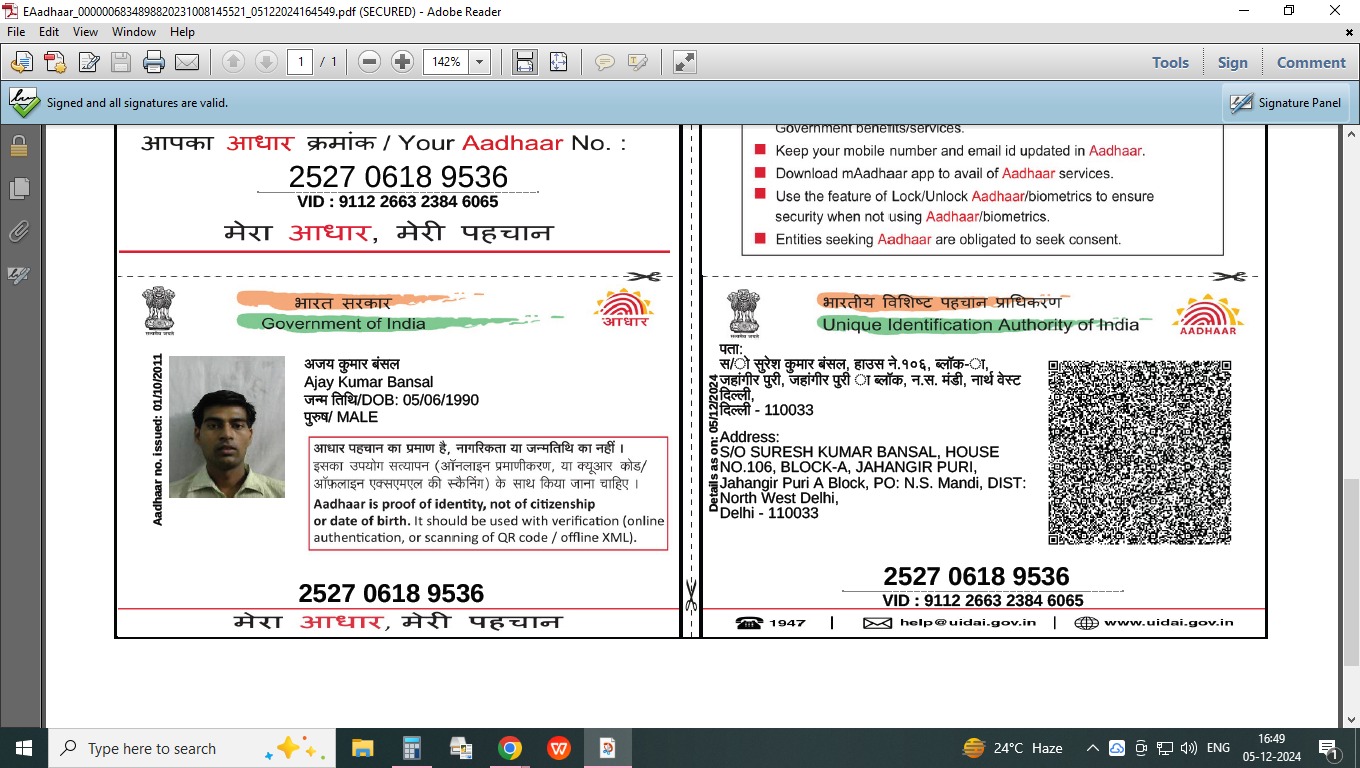Click the Zoom Out minus button
Screen dimensions: 1360x768
point(369,62)
